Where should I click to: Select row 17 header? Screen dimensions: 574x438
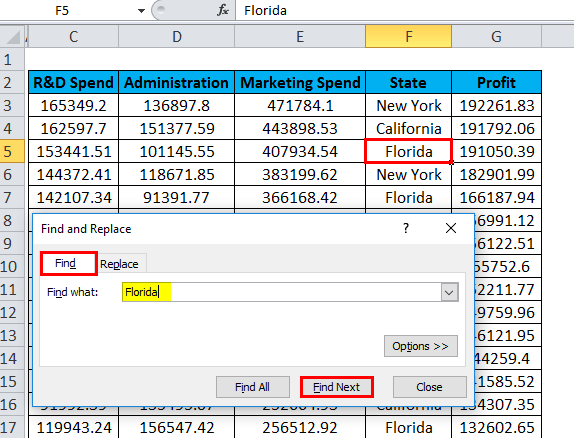pos(12,427)
